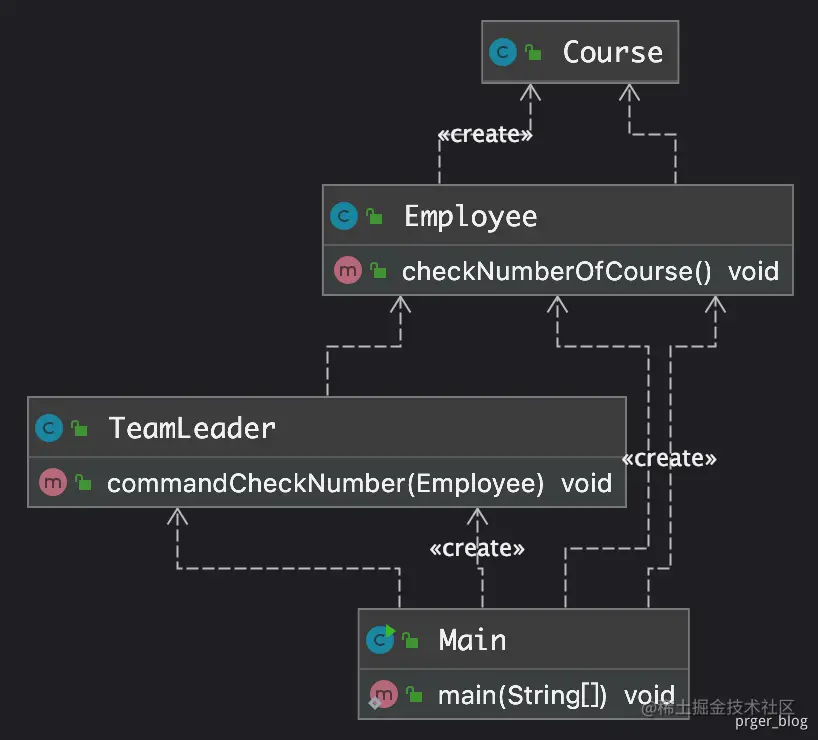
Task: Click the static method icon for main(String[])
Action: point(383,695)
